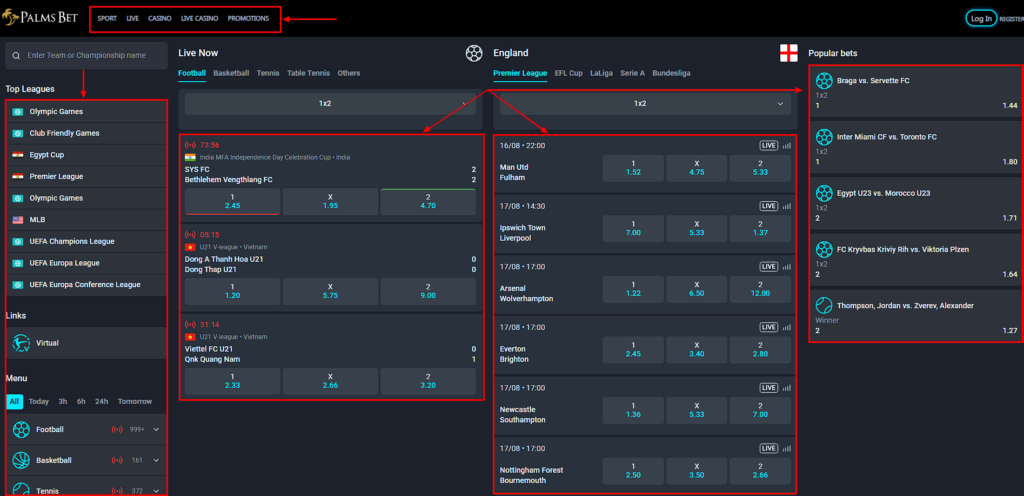This screenshot has width=1024, height=496.
Task: Click the soccer ball icon beside Live Now
Action: coord(474,53)
